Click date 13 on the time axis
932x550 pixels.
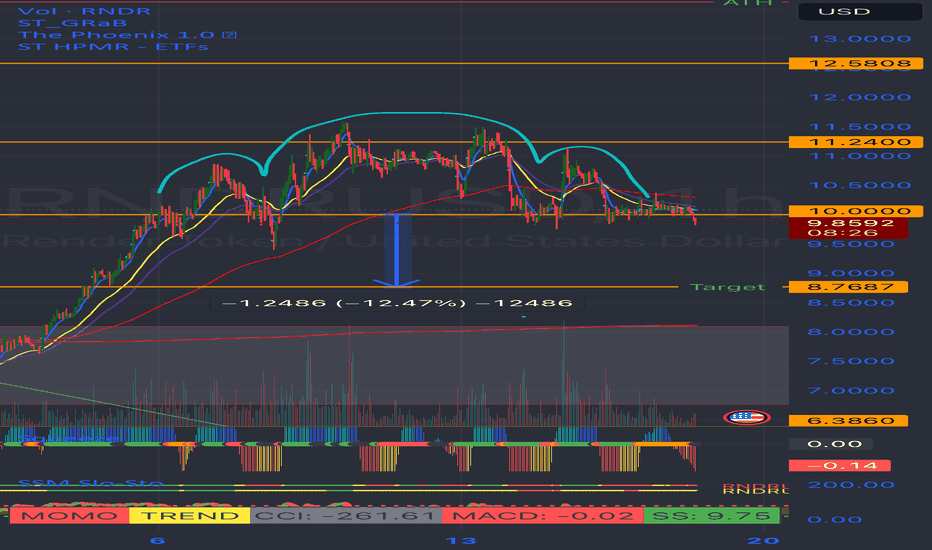pyautogui.click(x=461, y=540)
